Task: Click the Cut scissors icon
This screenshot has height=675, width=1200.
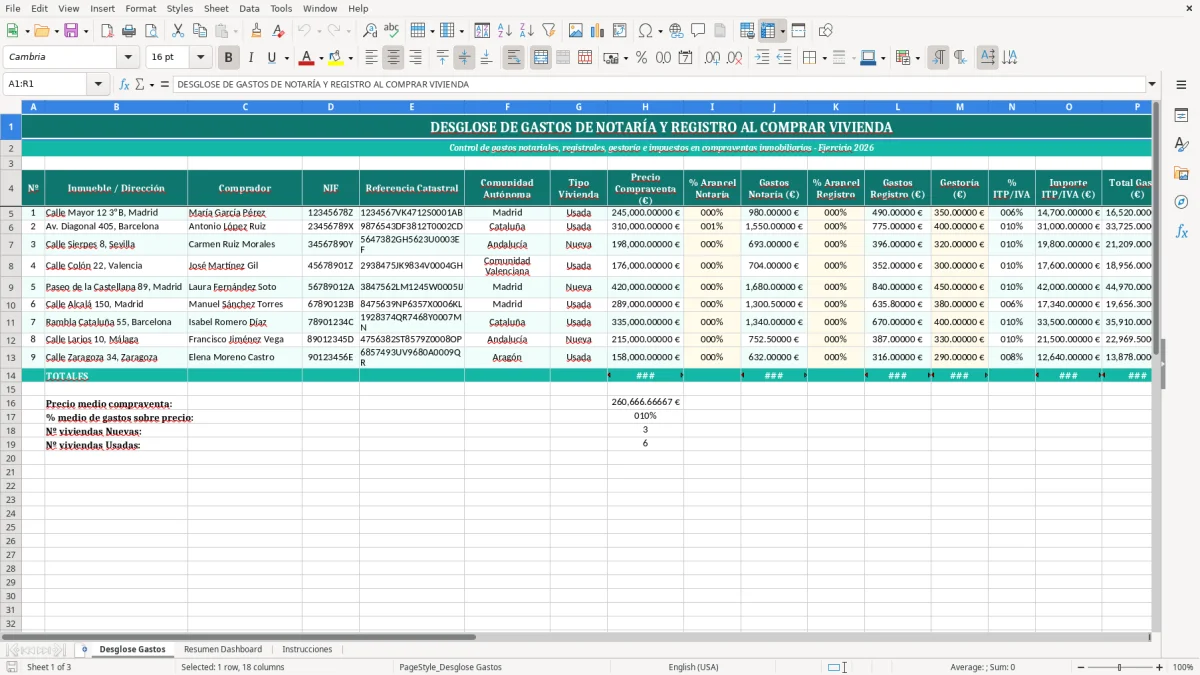Action: pos(178,31)
